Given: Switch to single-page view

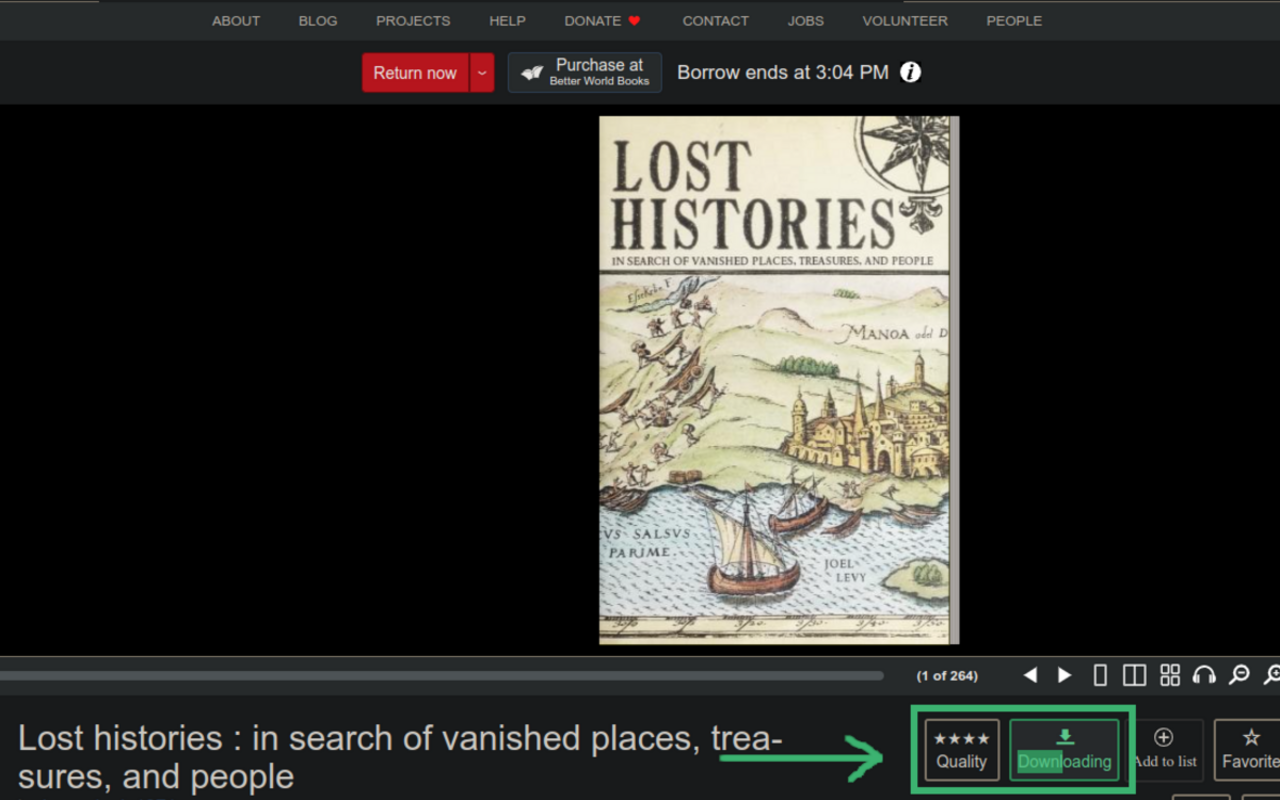Looking at the screenshot, I should point(1100,675).
